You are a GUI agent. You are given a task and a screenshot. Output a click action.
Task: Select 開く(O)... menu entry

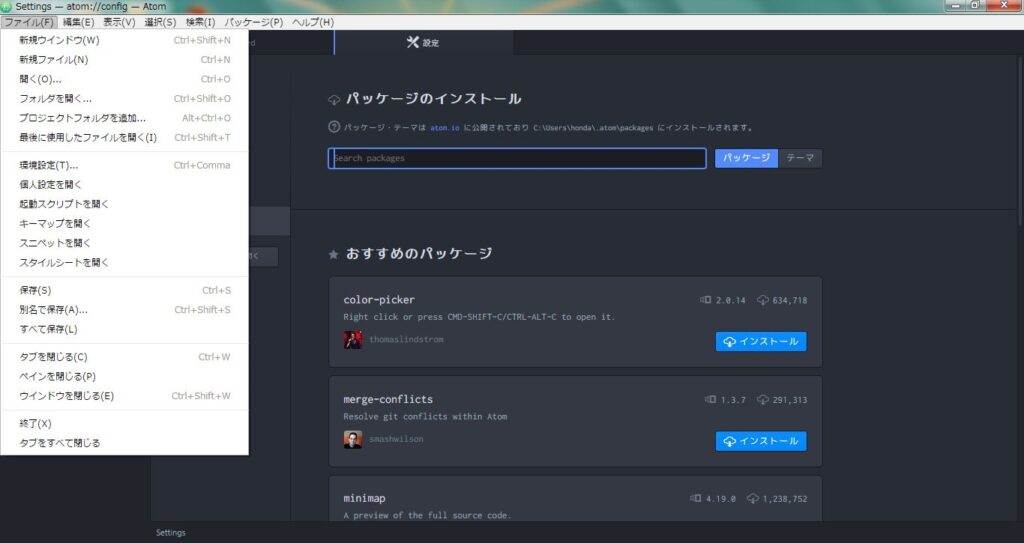tap(125, 79)
